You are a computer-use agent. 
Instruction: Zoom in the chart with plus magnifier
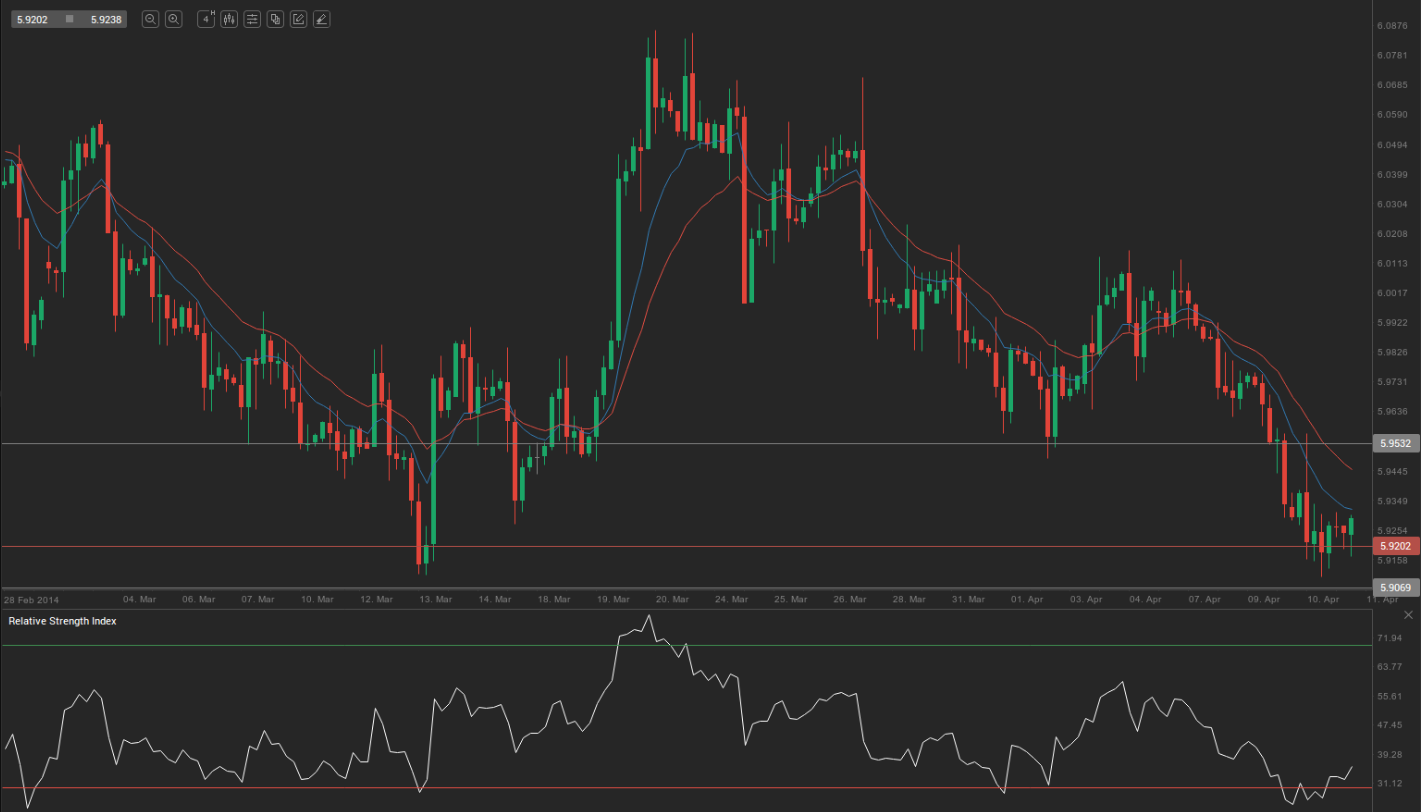pyautogui.click(x=173, y=19)
